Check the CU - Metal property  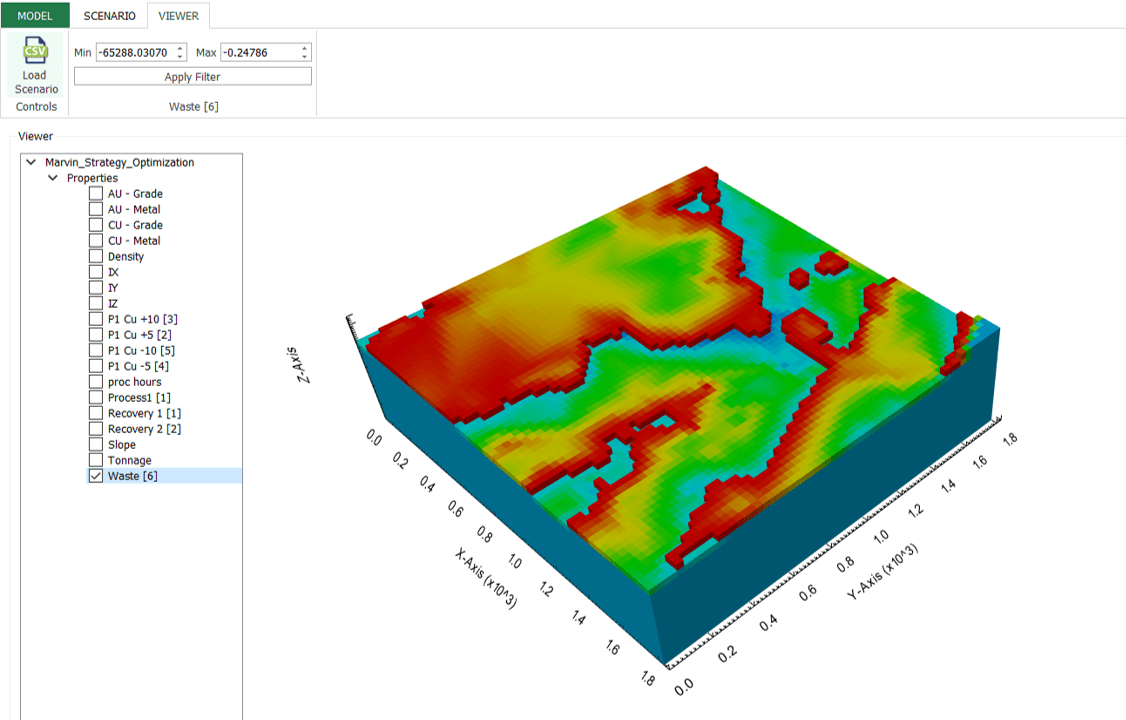click(x=96, y=241)
